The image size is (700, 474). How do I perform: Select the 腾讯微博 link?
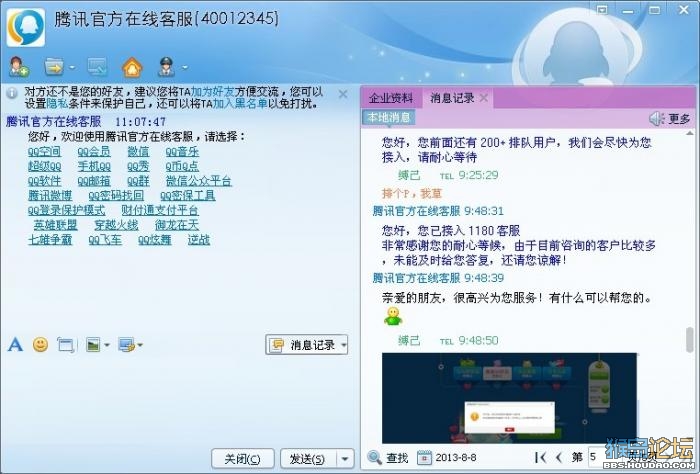(50, 195)
